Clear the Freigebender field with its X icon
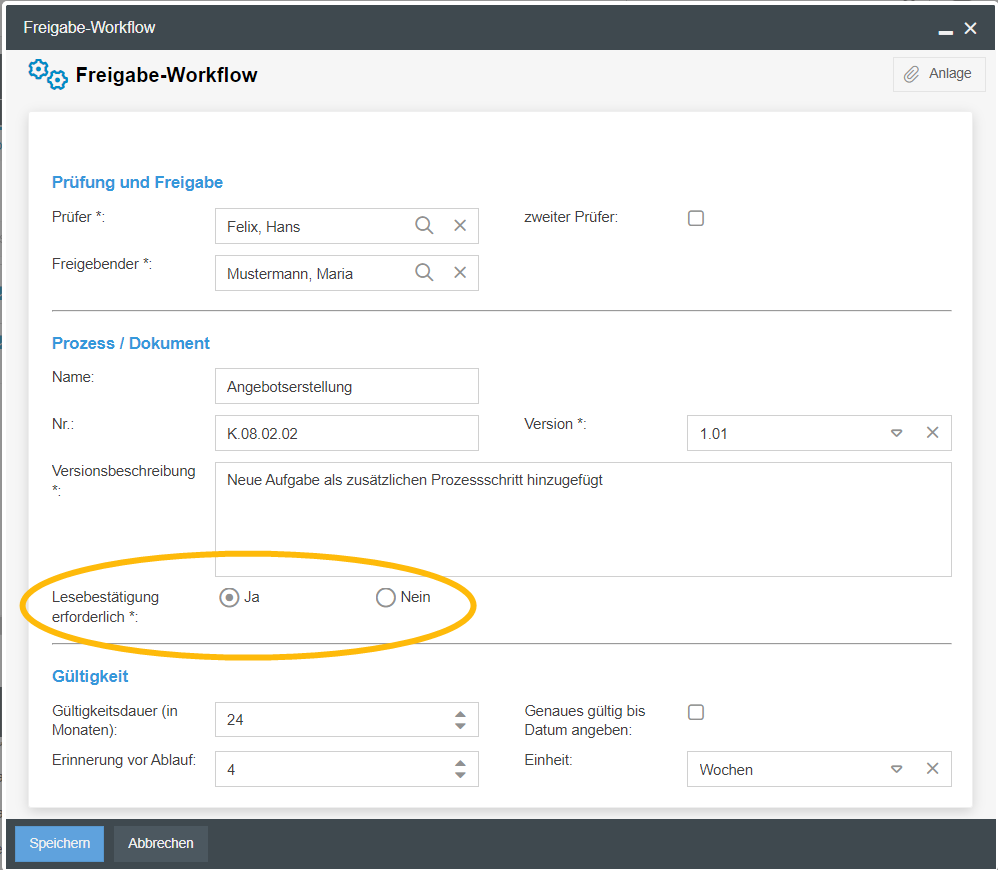This screenshot has height=870, width=998. 460,273
